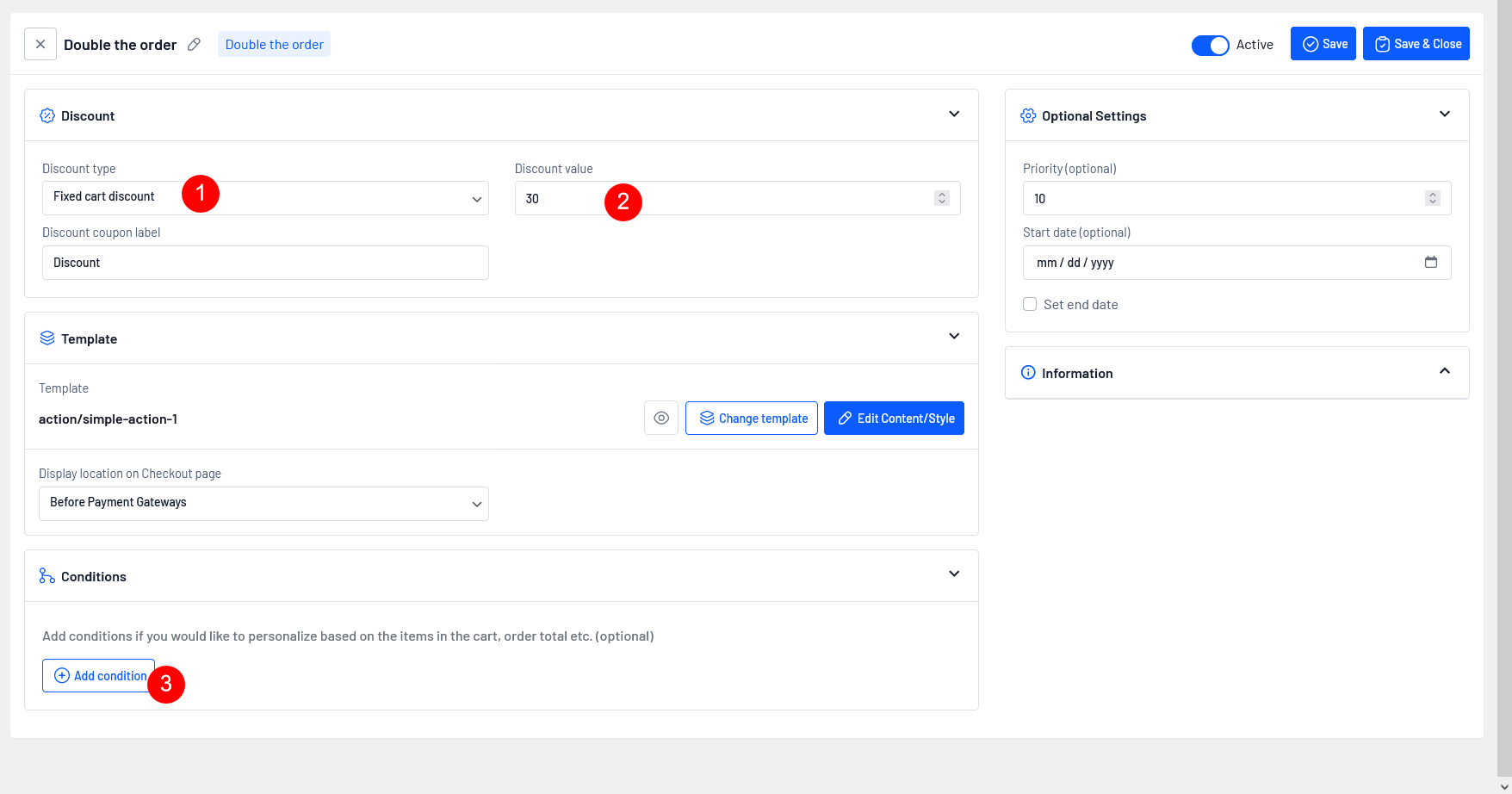Open the Start date calendar picker icon
The image size is (1512, 794).
pyautogui.click(x=1431, y=263)
